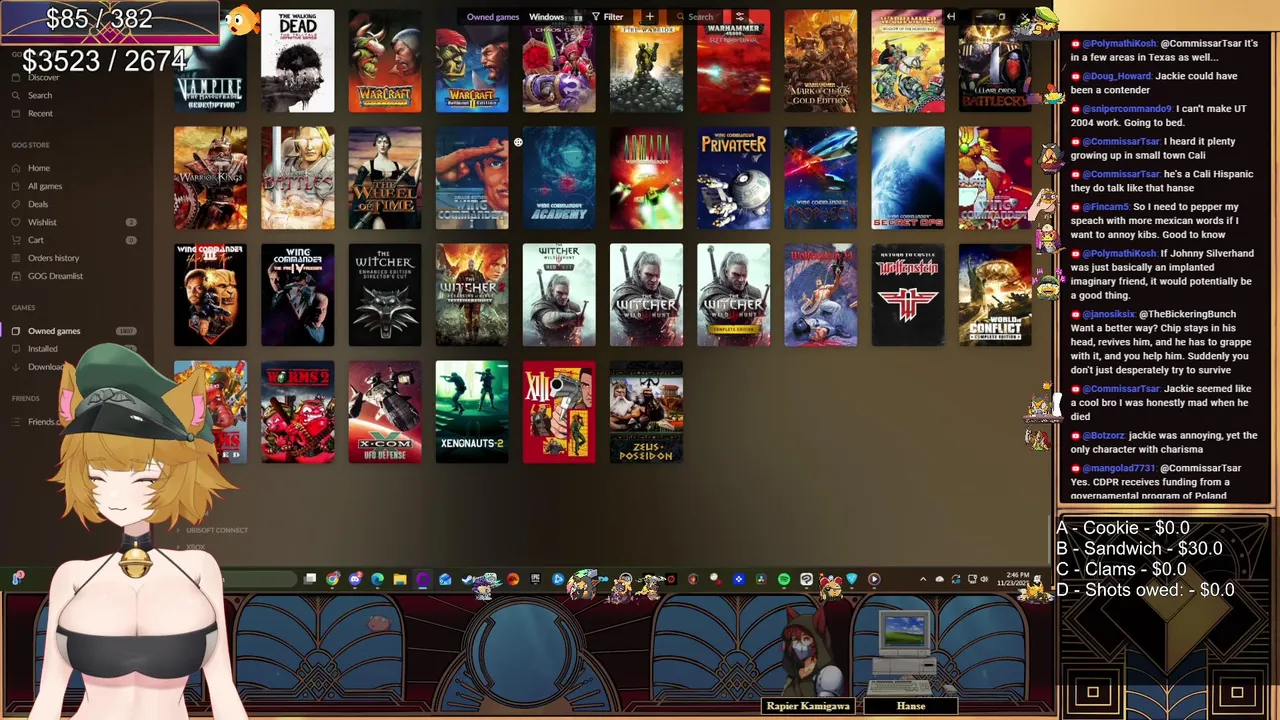The image size is (1280, 720).
Task: Open The Wheel of Time tile
Action: pos(385,178)
